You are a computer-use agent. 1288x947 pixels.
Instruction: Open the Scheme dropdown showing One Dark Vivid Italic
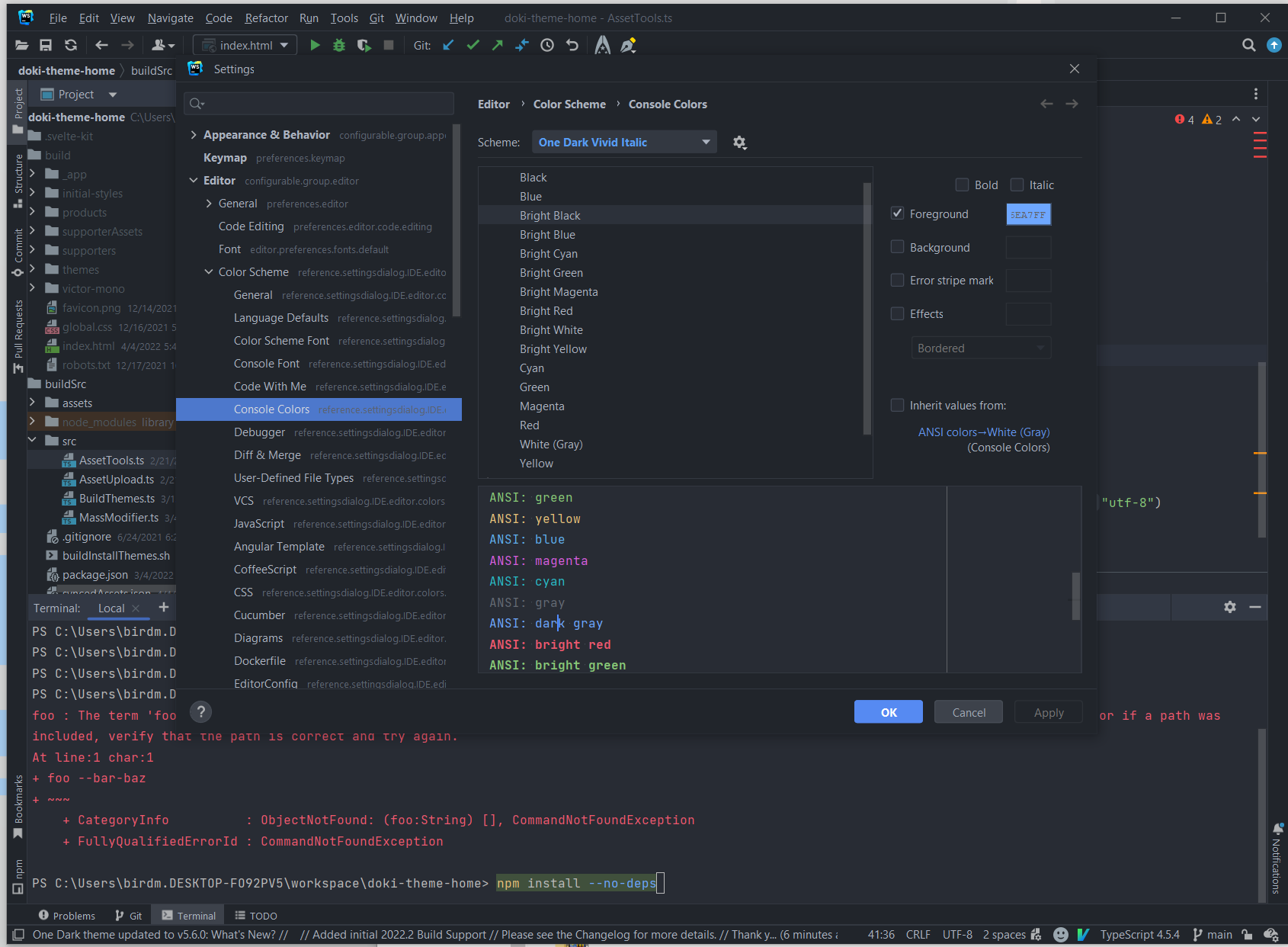[x=623, y=142]
